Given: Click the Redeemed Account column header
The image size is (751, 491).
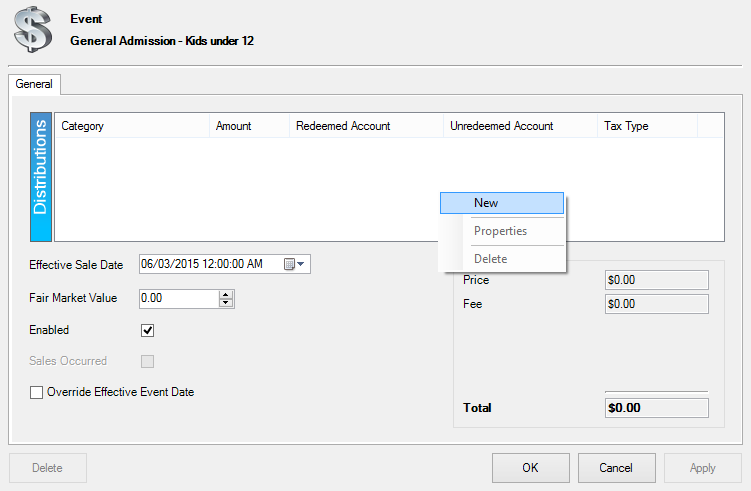Looking at the screenshot, I should click(366, 126).
